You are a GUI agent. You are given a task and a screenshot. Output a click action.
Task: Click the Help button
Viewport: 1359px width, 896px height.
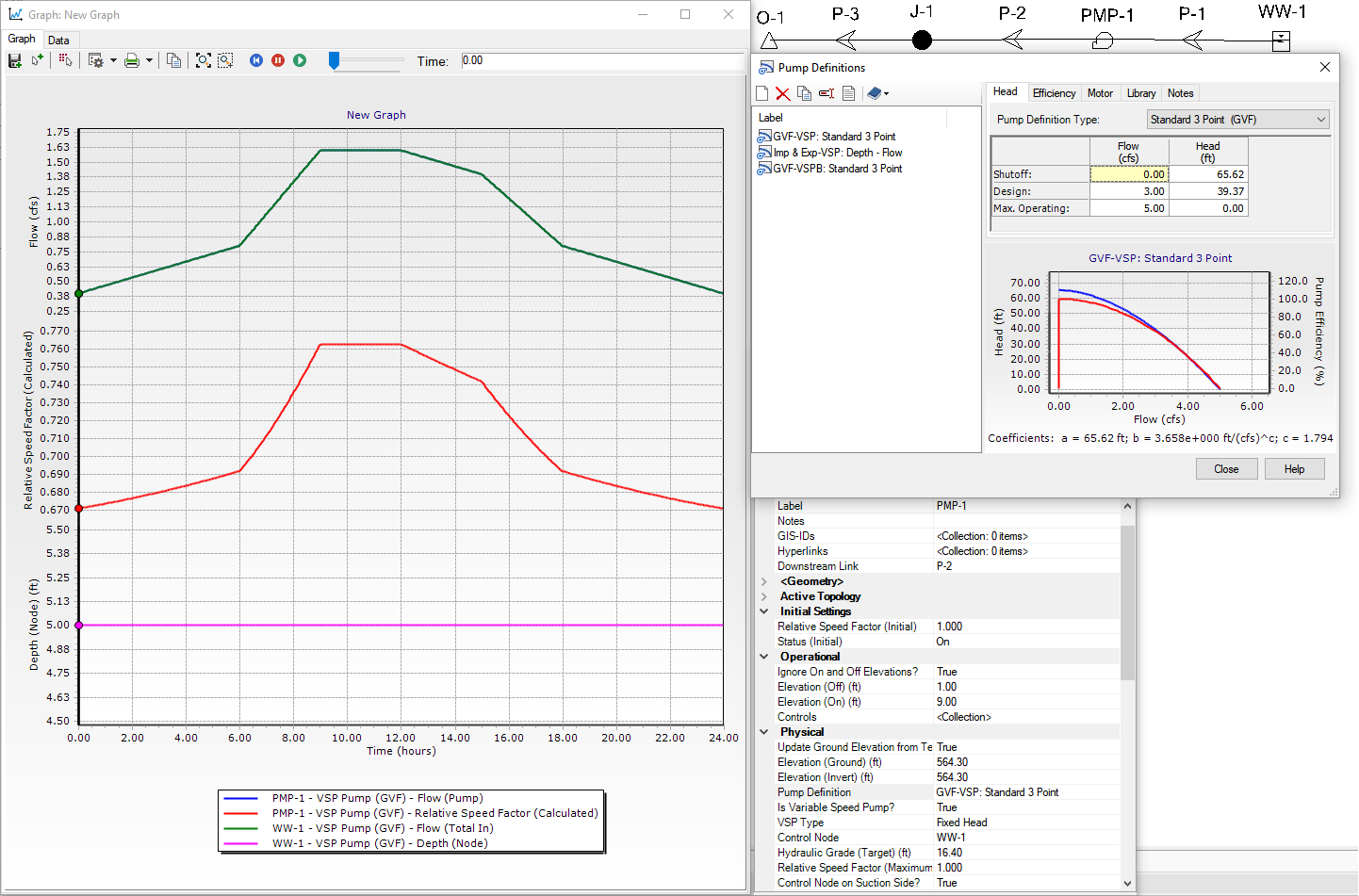point(1294,469)
